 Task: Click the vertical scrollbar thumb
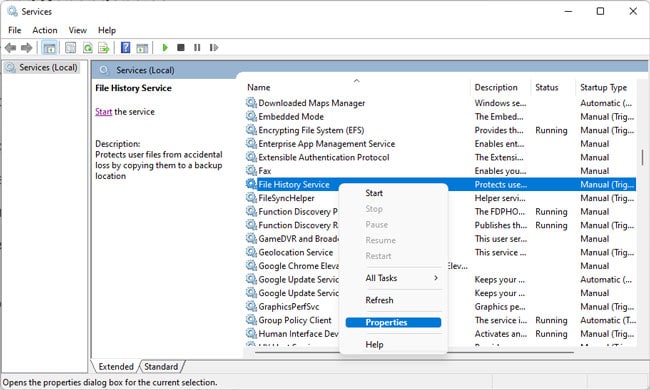tap(643, 157)
